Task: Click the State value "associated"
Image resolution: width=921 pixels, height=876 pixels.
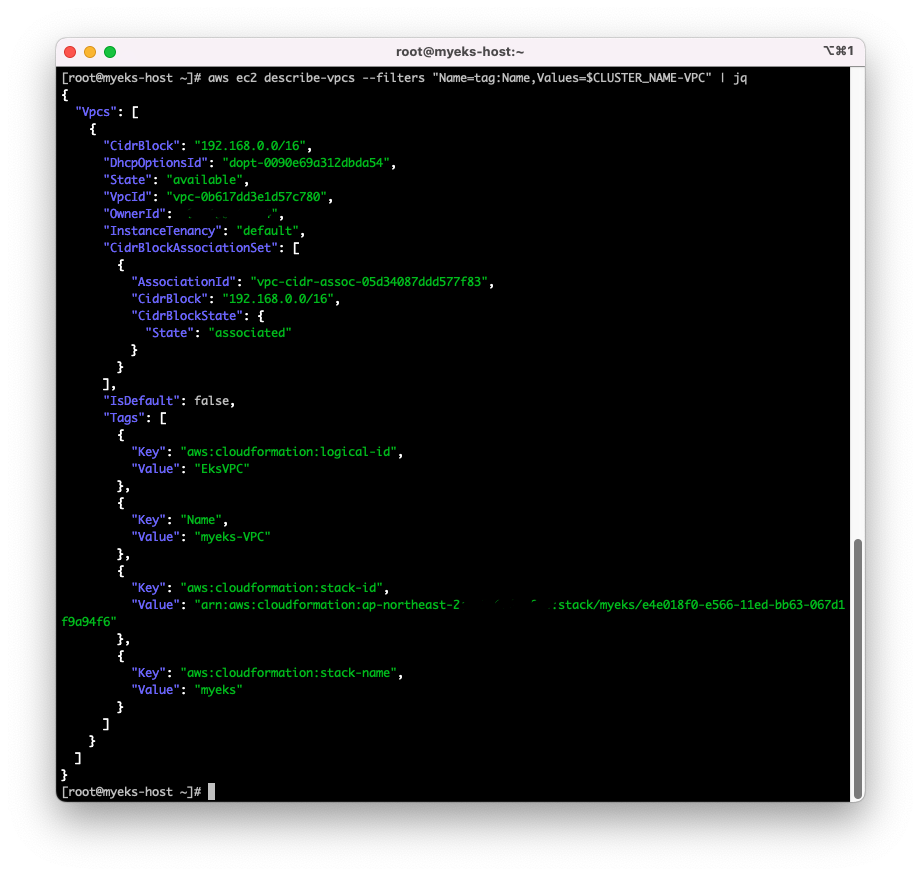Action: (x=250, y=333)
